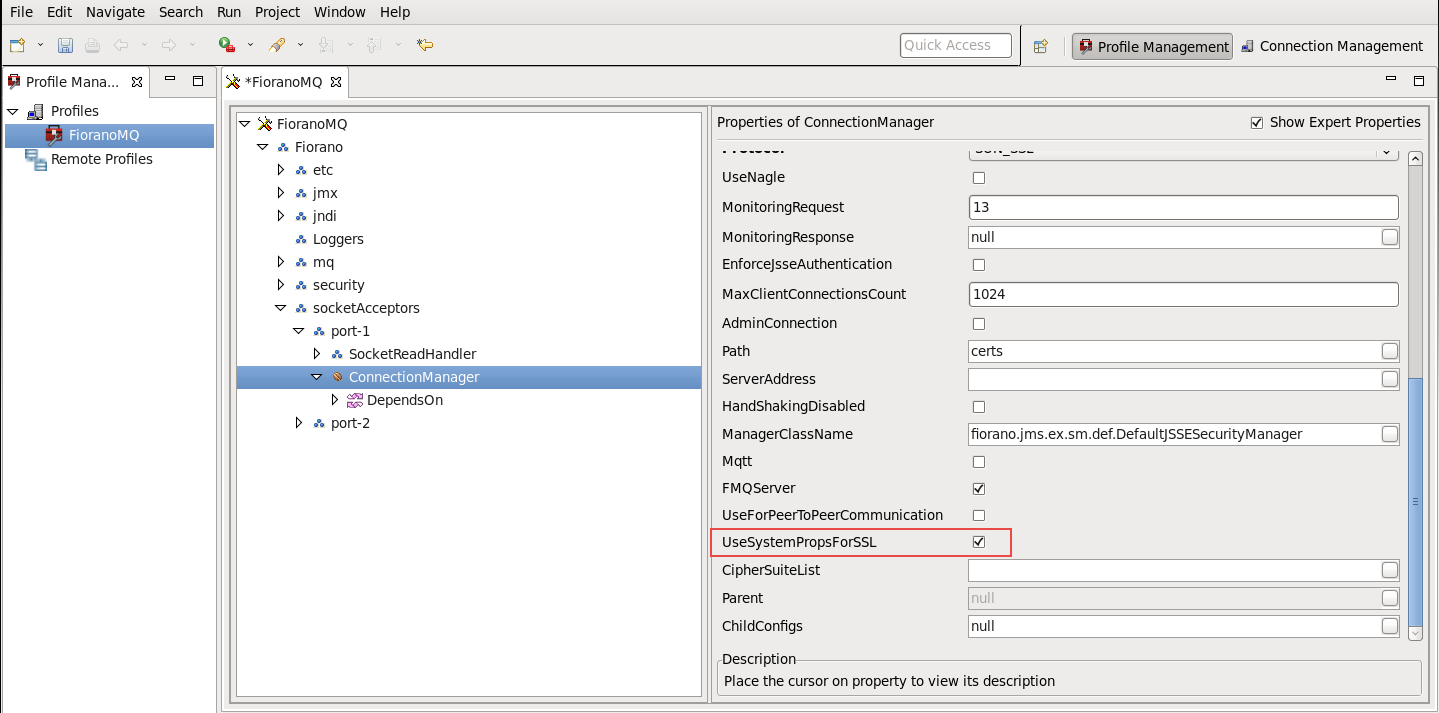
Task: Click the Forward navigation arrow icon
Action: pyautogui.click(x=169, y=45)
